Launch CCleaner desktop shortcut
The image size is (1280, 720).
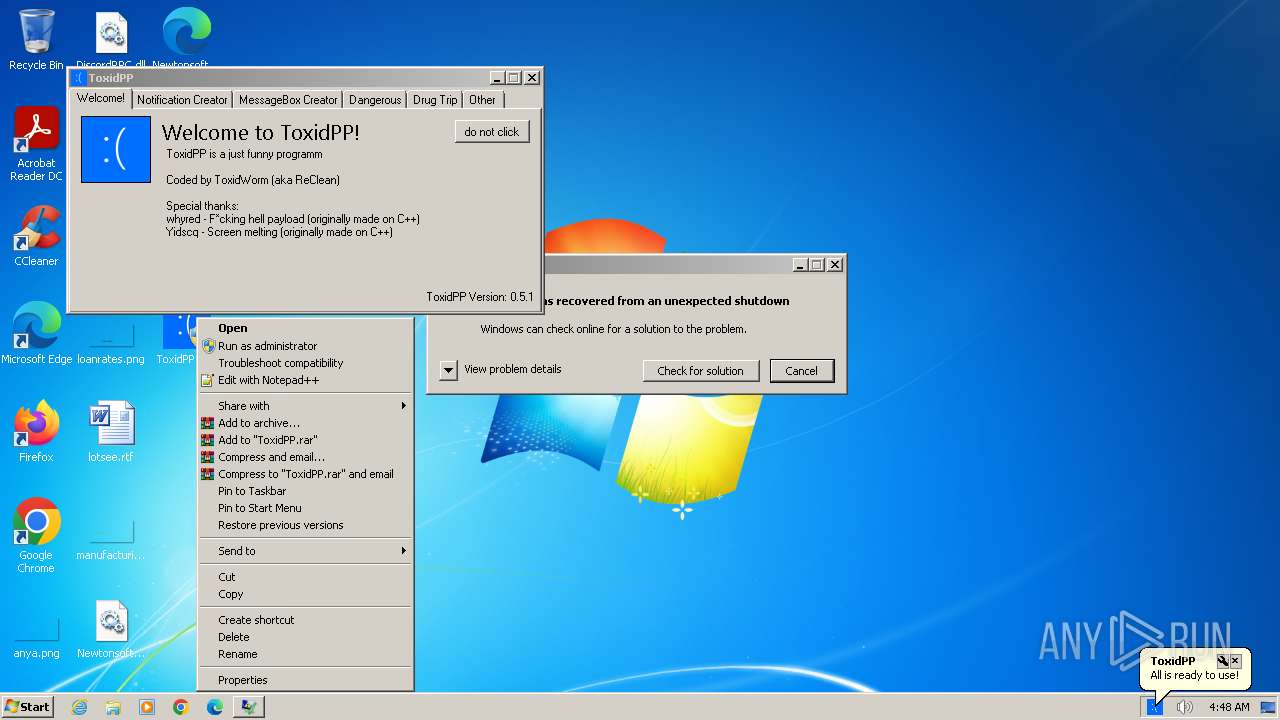tap(36, 236)
